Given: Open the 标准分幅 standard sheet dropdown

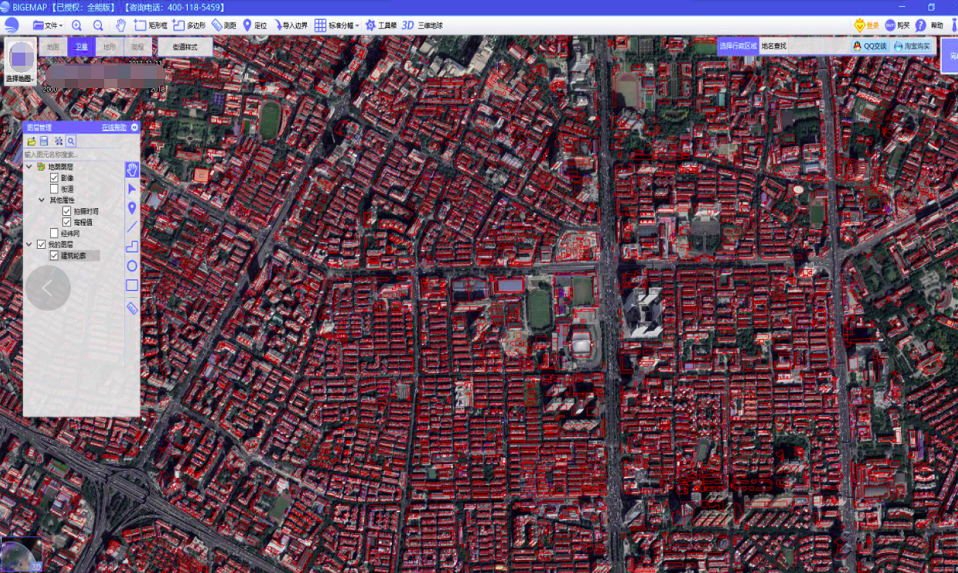Looking at the screenshot, I should pyautogui.click(x=337, y=25).
